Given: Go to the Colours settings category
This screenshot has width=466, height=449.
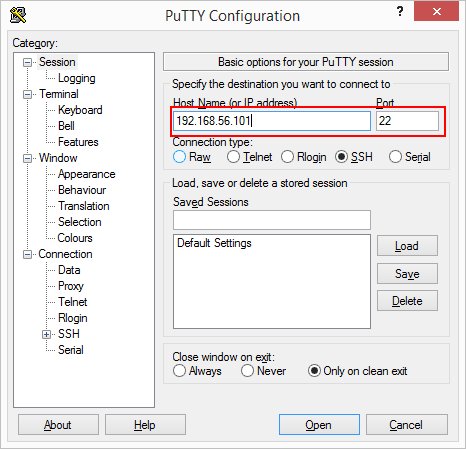Looking at the screenshot, I should (75, 238).
